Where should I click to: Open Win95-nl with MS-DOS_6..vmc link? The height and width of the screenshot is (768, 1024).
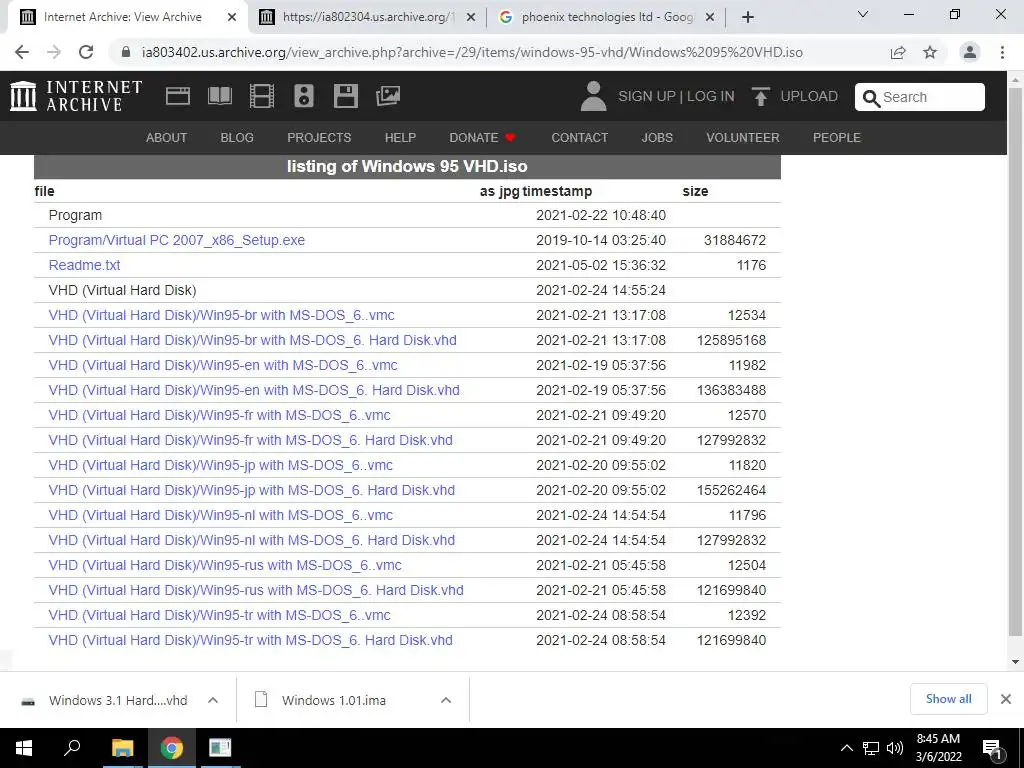click(x=221, y=515)
